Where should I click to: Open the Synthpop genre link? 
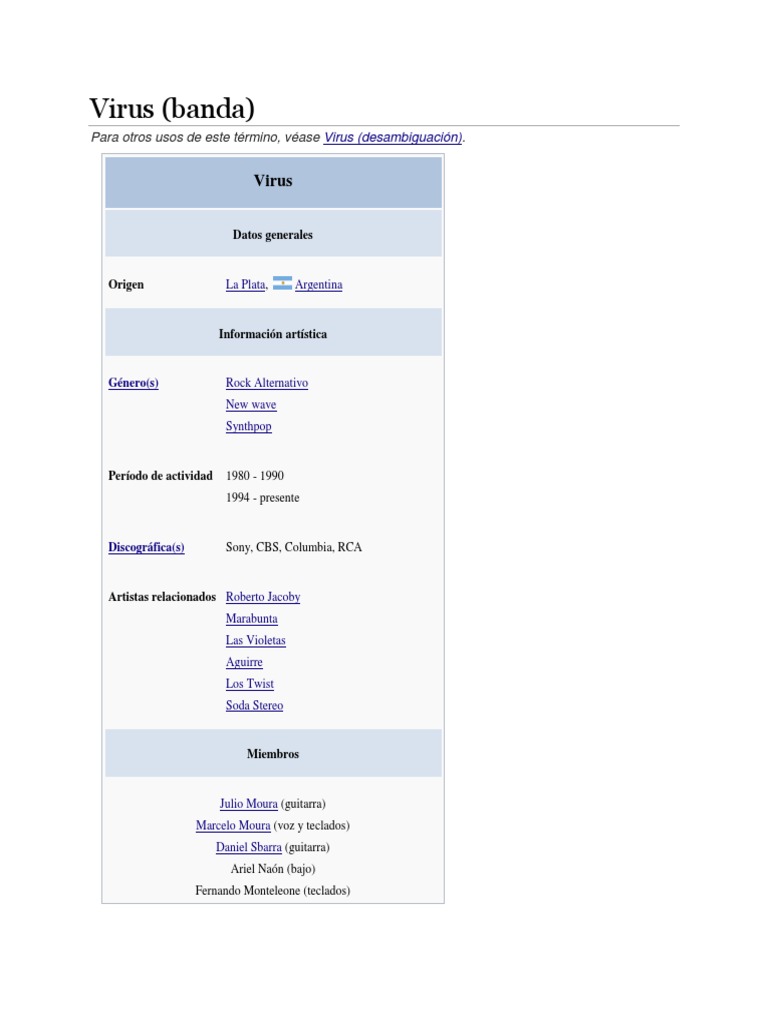pyautogui.click(x=249, y=426)
